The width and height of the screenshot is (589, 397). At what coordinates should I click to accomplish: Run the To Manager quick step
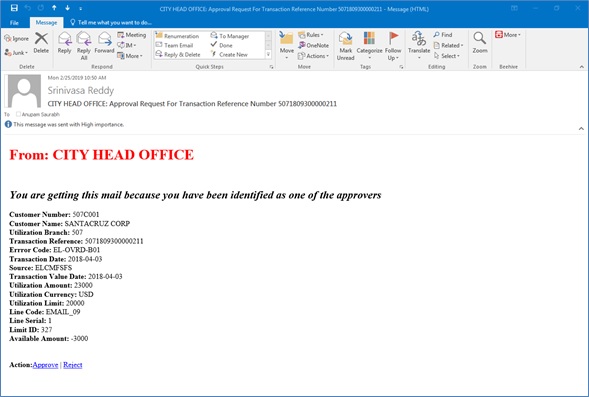tap(230, 36)
